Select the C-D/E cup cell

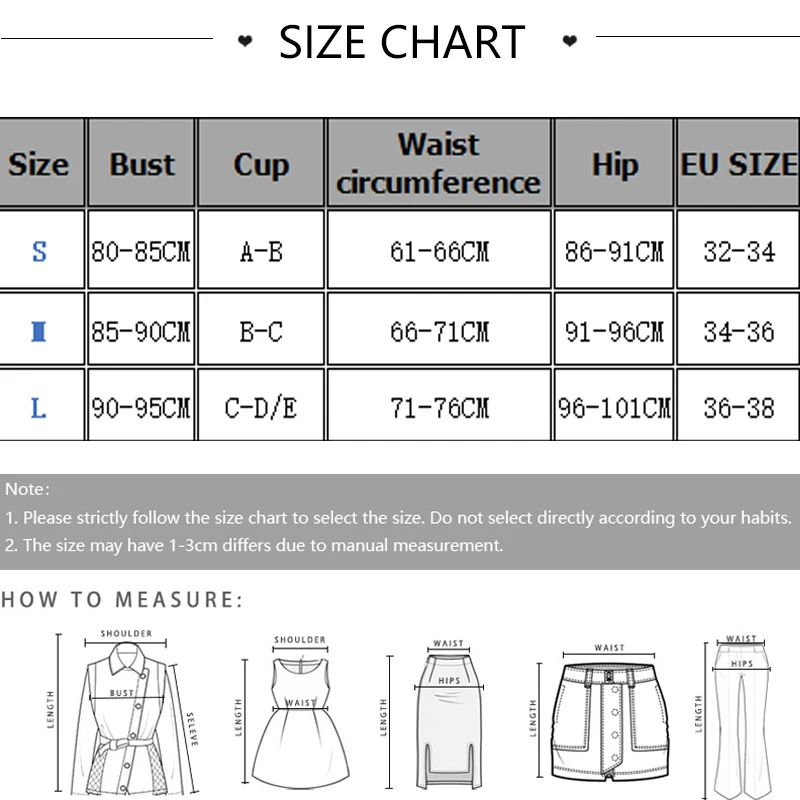click(261, 408)
